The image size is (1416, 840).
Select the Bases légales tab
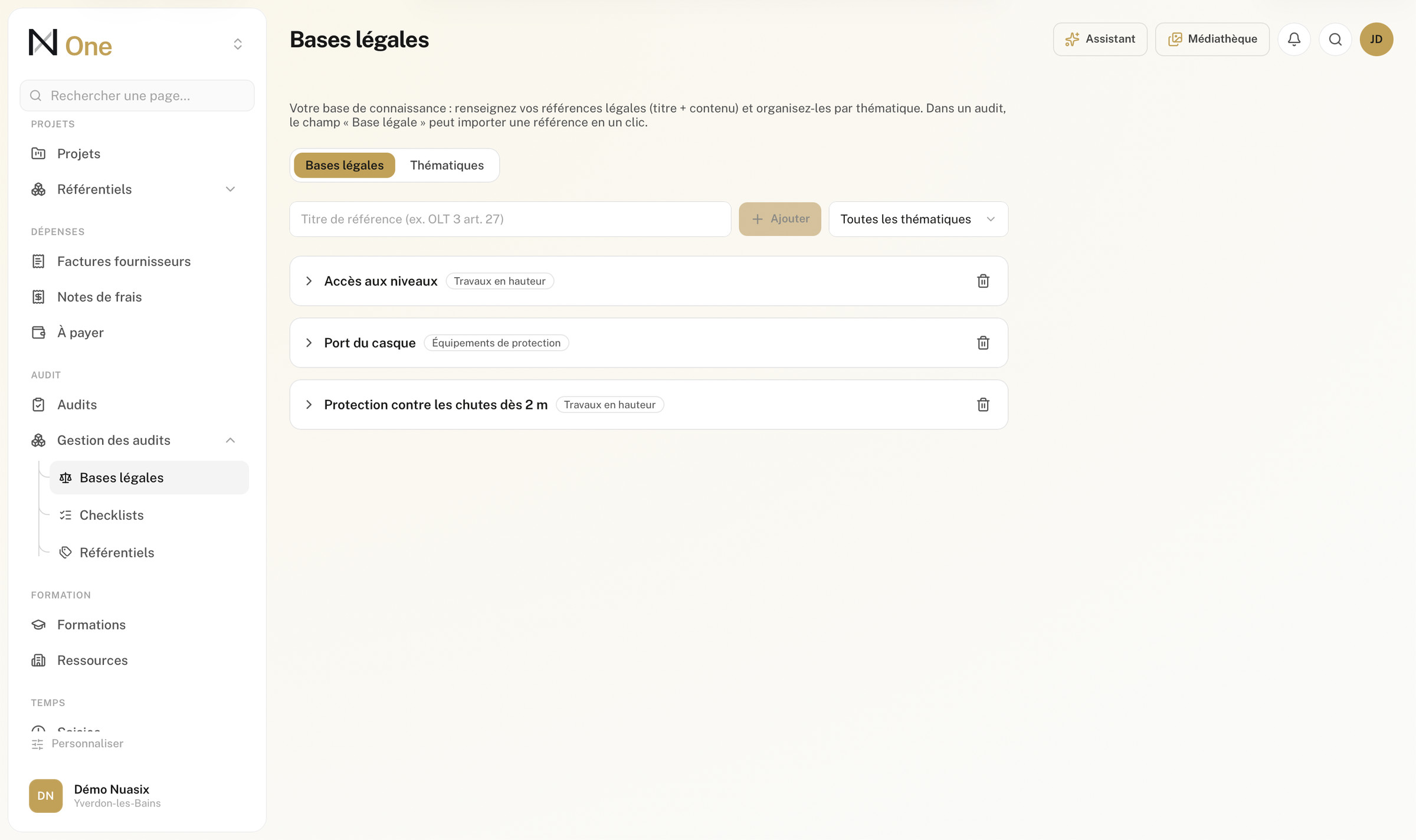tap(345, 165)
